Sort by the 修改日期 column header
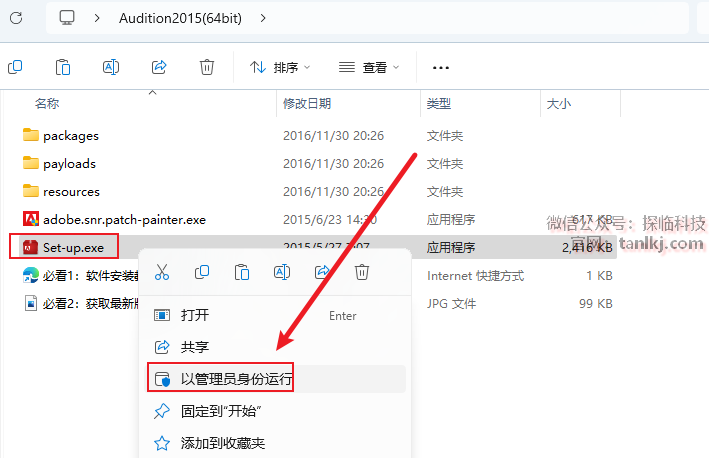Viewport: 709px width, 458px height. pyautogui.click(x=307, y=104)
